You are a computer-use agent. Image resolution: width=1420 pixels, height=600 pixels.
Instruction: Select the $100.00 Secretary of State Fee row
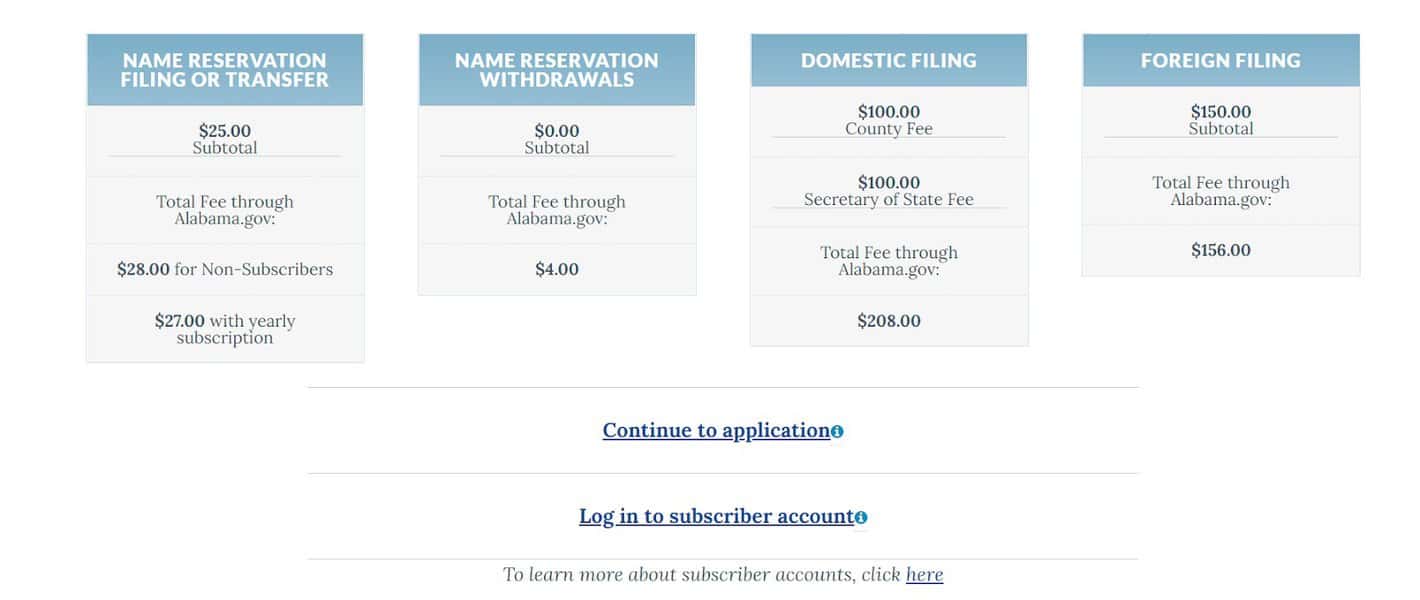tap(889, 192)
